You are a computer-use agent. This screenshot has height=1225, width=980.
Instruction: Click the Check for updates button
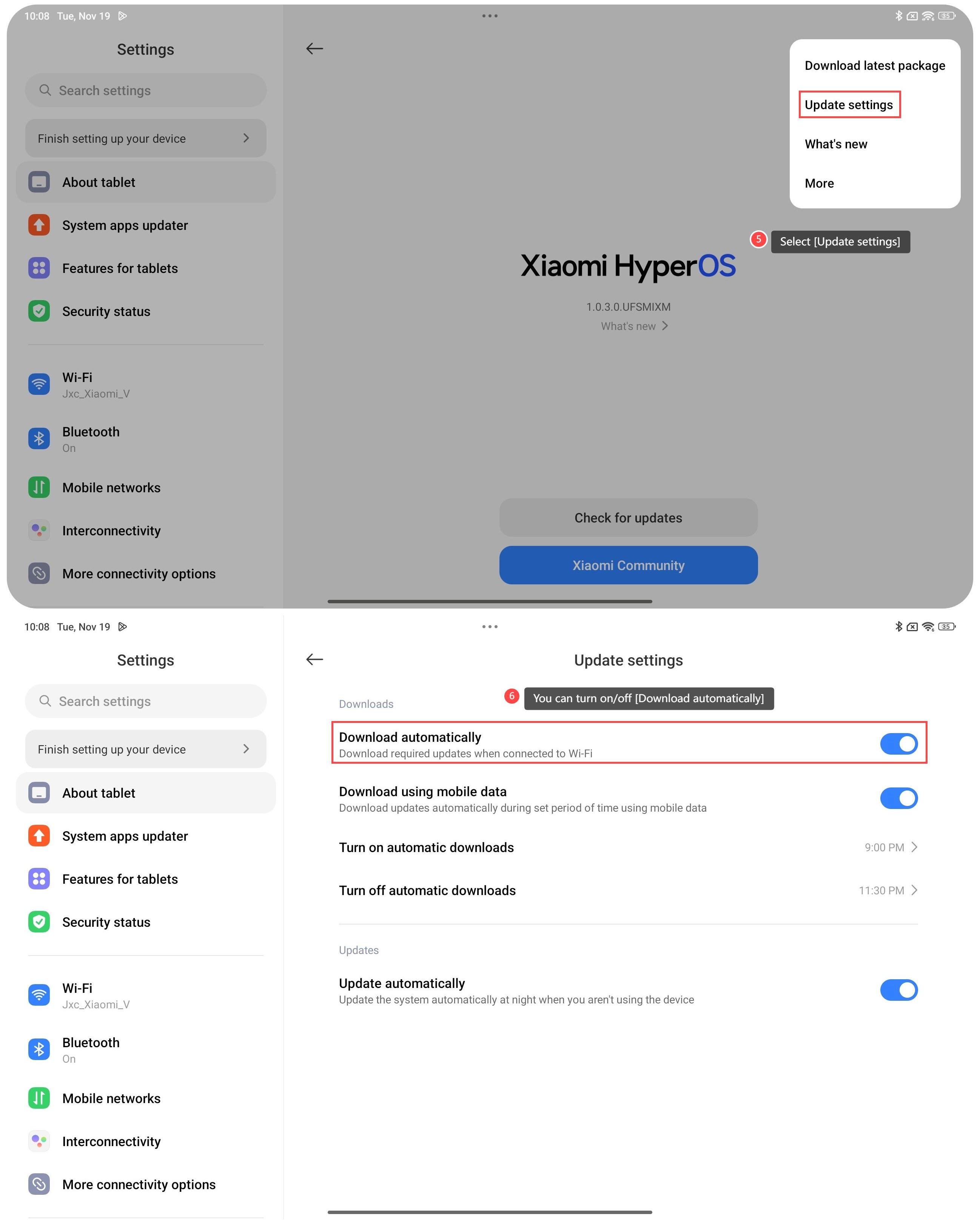click(x=628, y=518)
